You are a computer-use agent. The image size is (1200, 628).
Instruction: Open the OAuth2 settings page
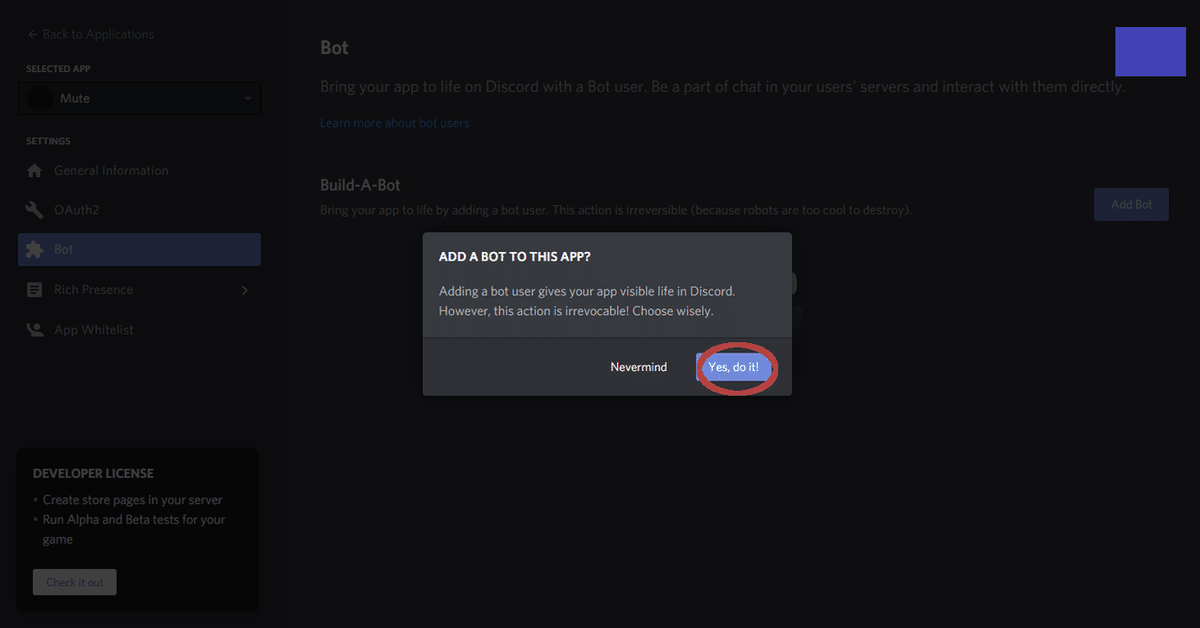point(77,210)
